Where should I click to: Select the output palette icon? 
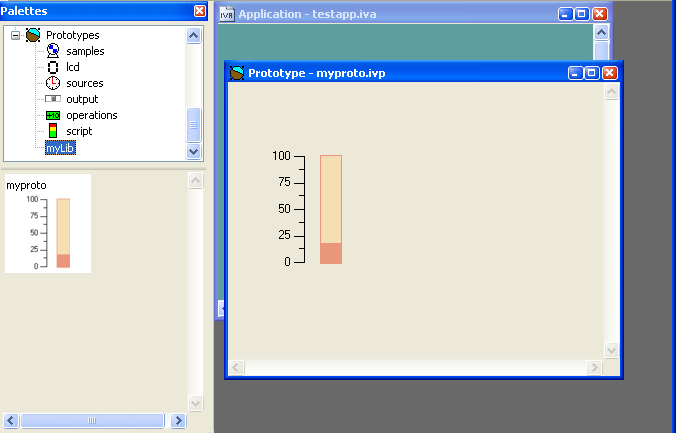click(53, 99)
